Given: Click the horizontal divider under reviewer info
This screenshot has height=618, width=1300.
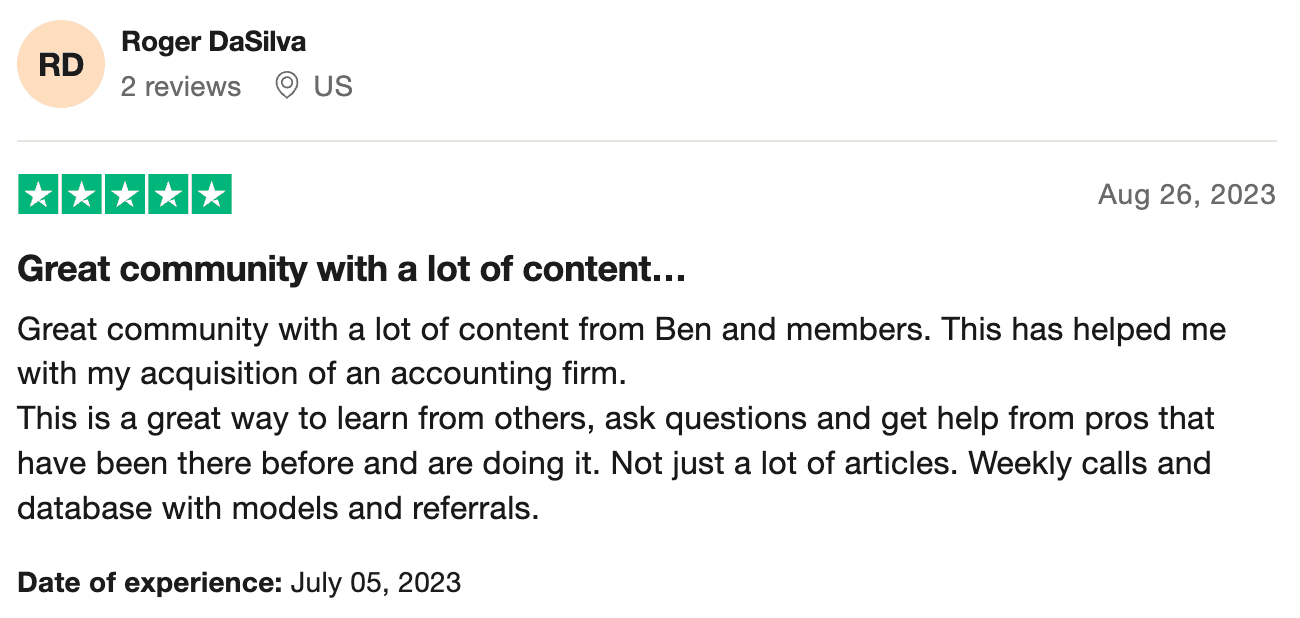Looking at the screenshot, I should click(x=647, y=141).
